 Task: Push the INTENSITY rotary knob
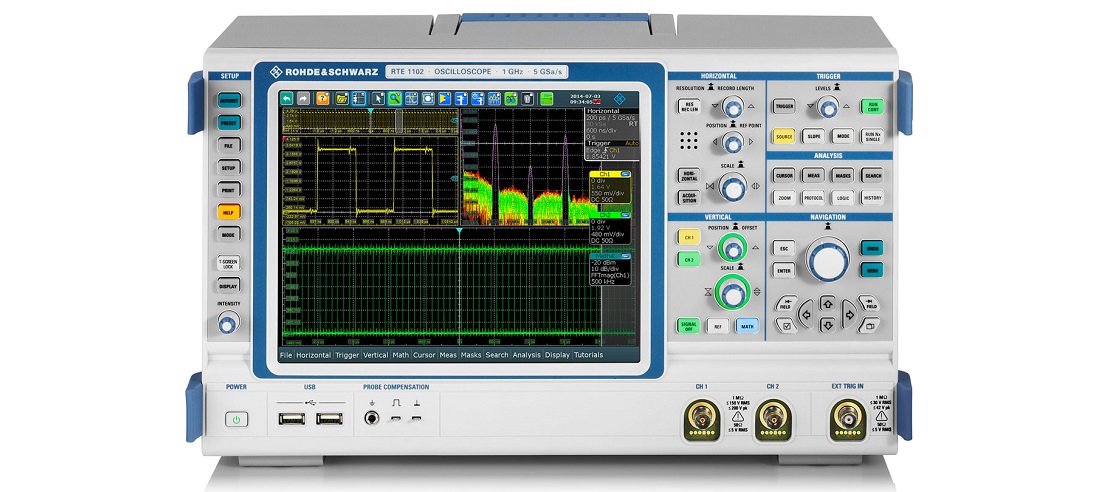click(228, 323)
